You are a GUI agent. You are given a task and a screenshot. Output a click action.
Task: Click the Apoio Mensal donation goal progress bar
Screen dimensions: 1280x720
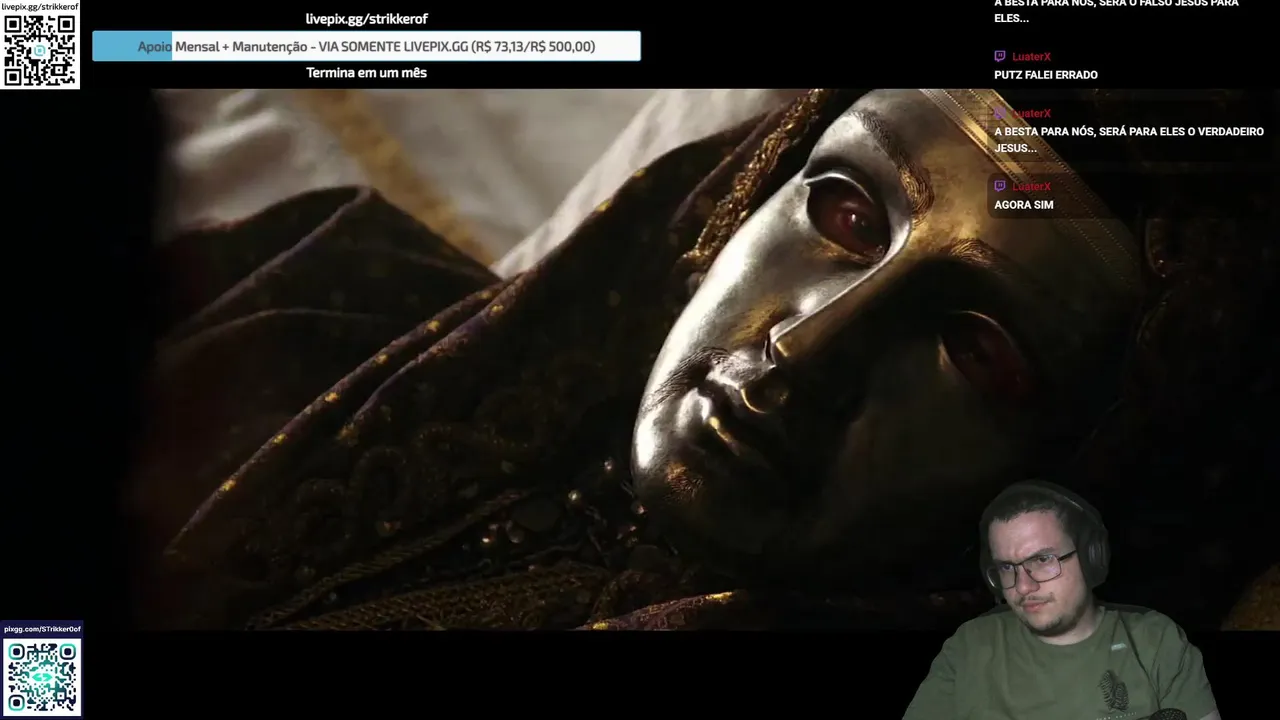(366, 46)
